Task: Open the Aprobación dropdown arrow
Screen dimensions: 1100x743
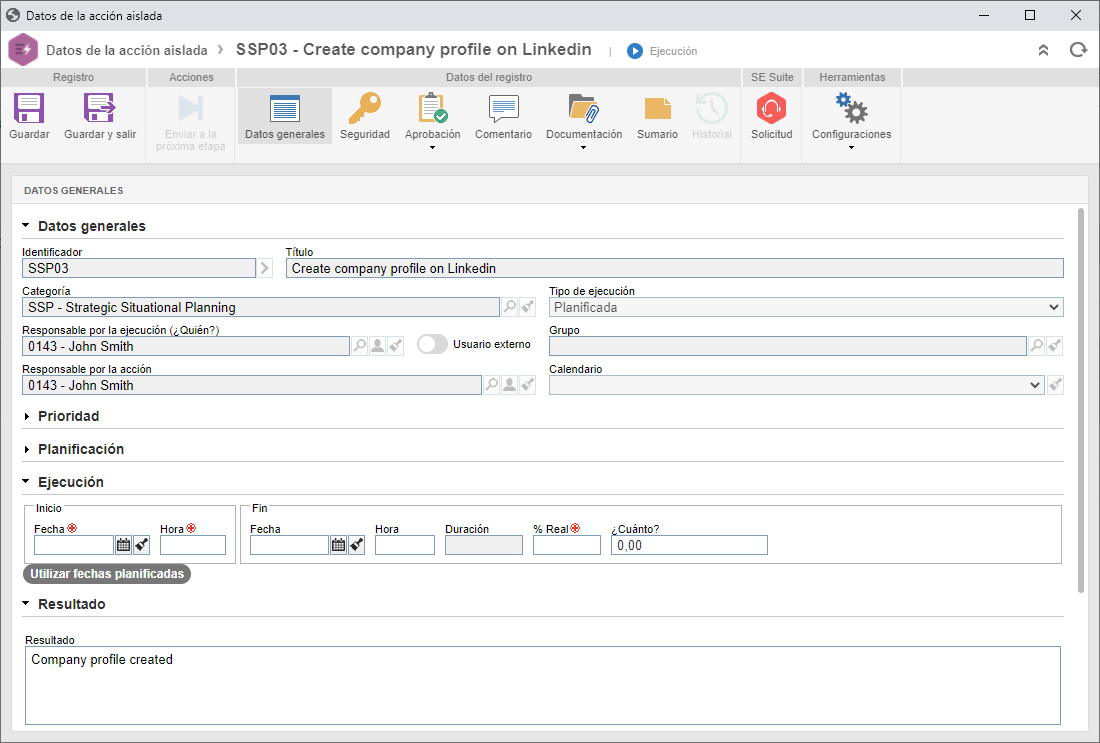Action: (432, 148)
